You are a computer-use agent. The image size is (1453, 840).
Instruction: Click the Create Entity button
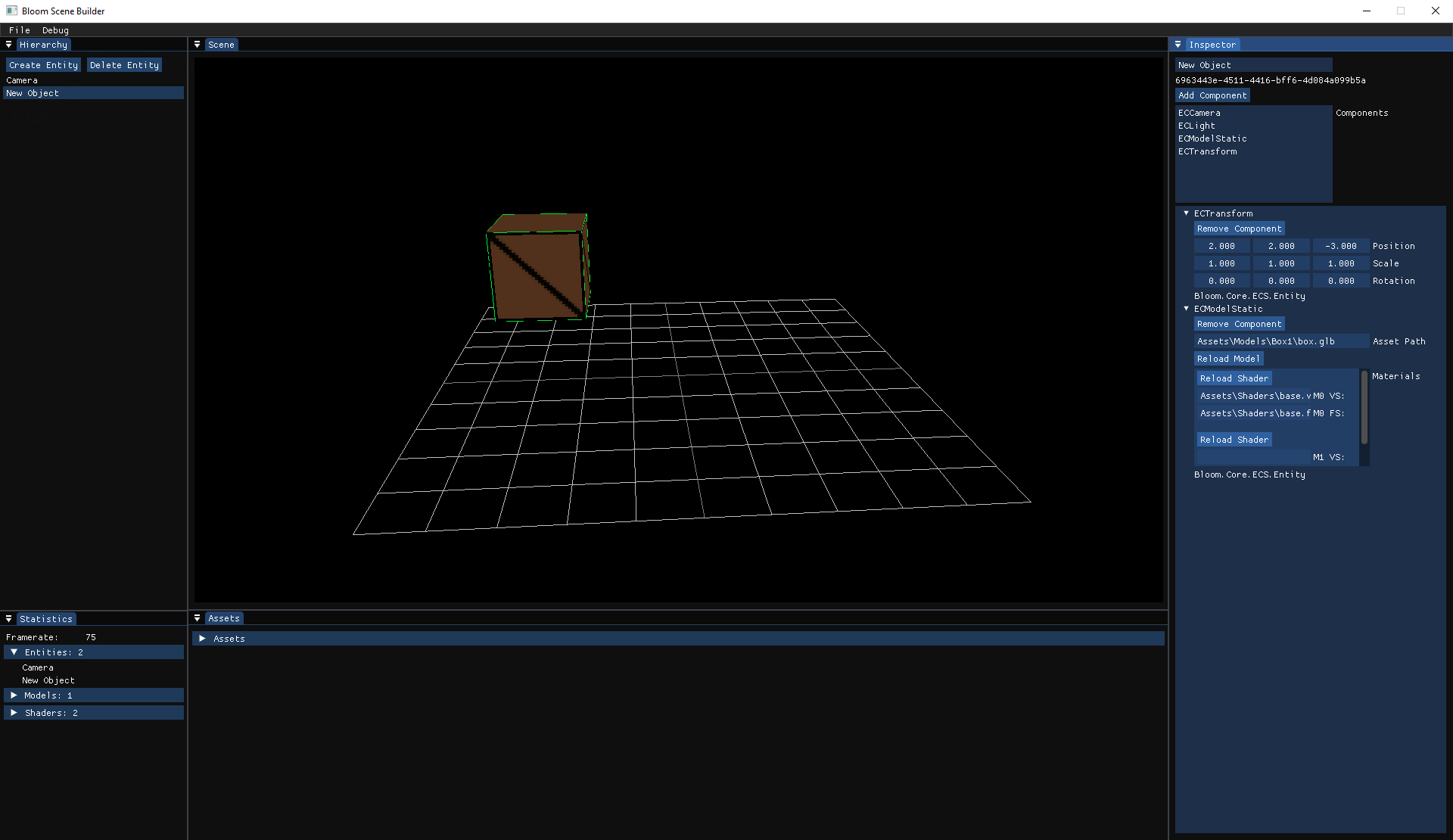click(x=43, y=65)
